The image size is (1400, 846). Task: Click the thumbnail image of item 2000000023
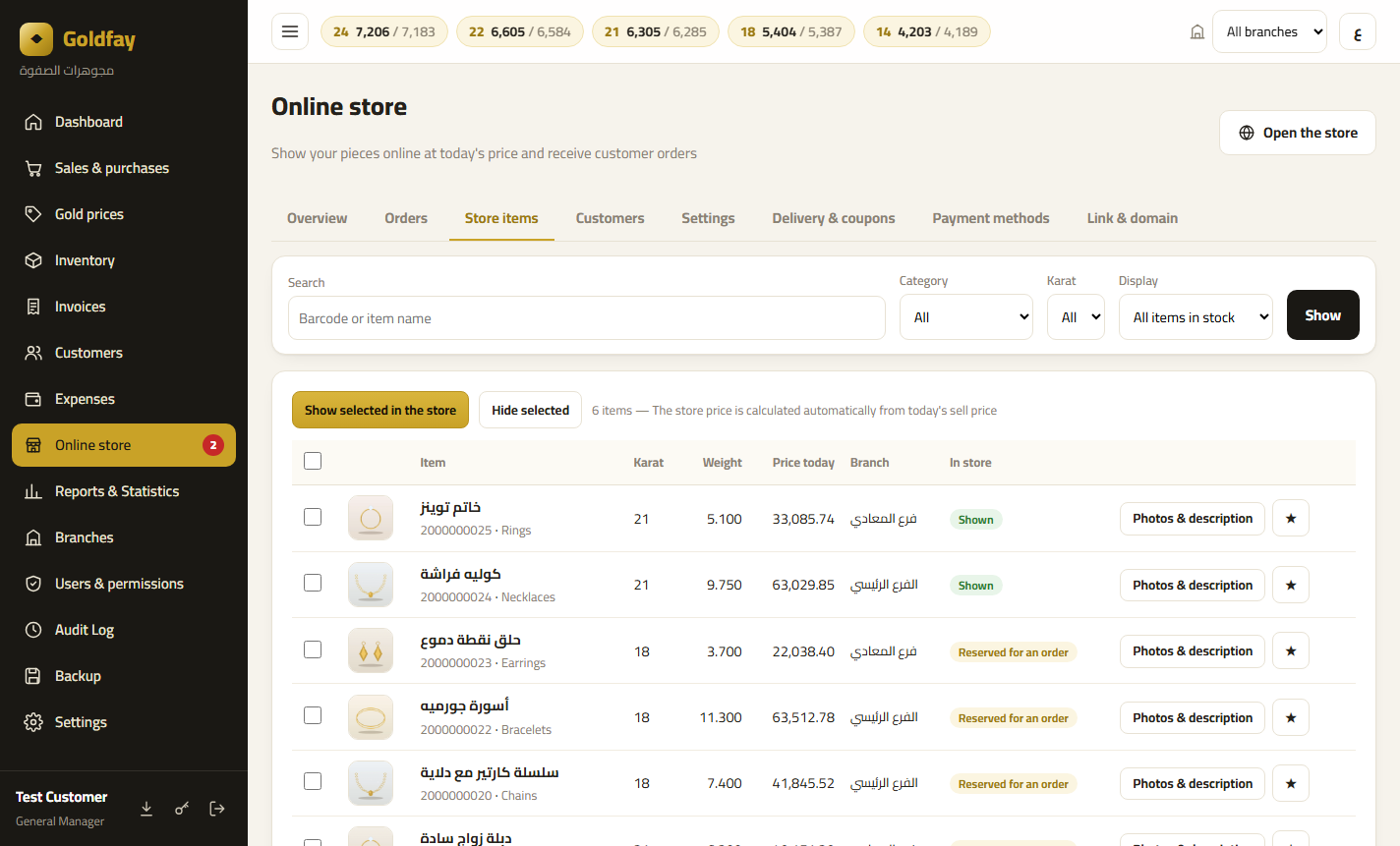pos(371,650)
